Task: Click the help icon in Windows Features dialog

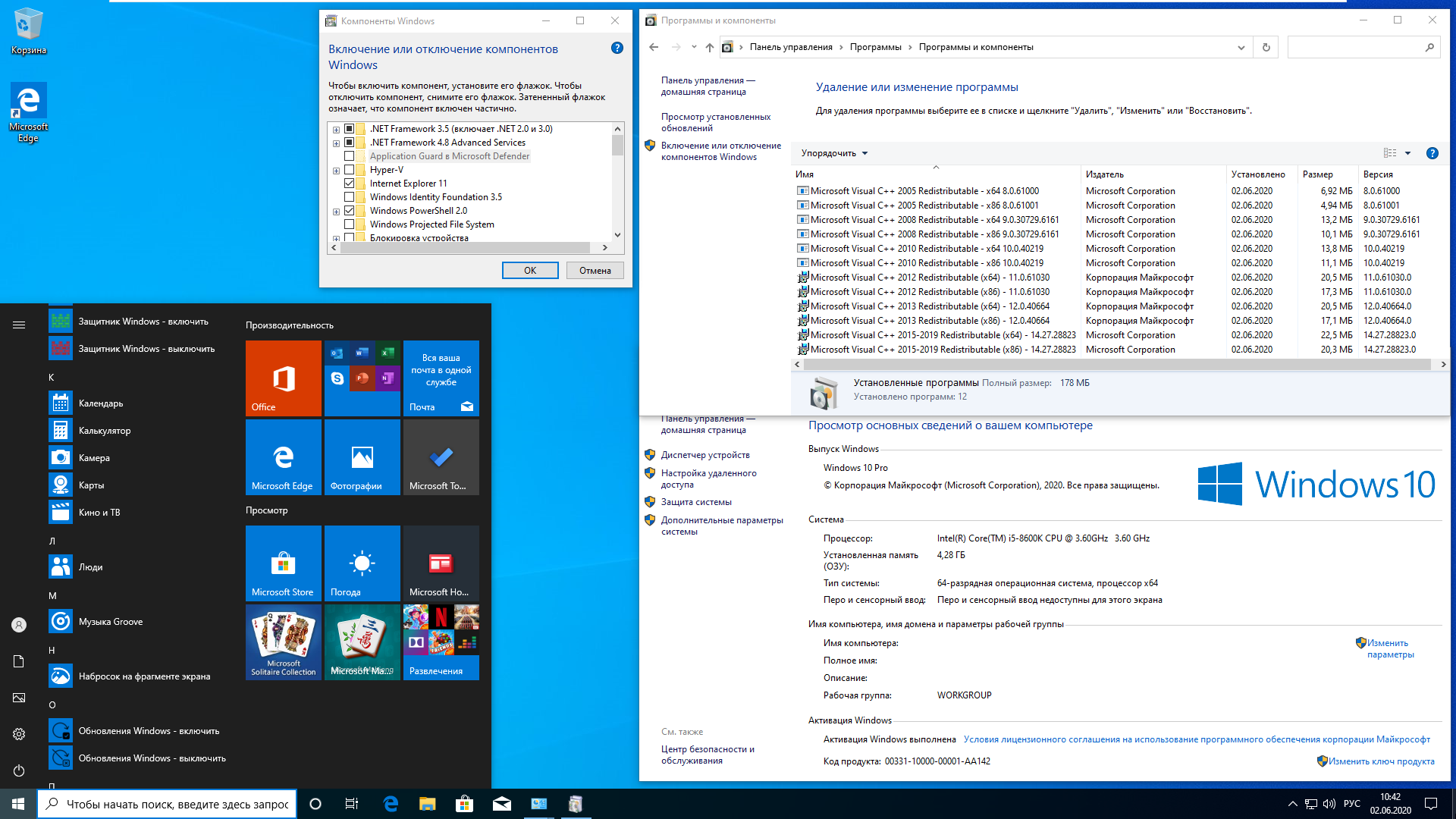Action: point(617,48)
